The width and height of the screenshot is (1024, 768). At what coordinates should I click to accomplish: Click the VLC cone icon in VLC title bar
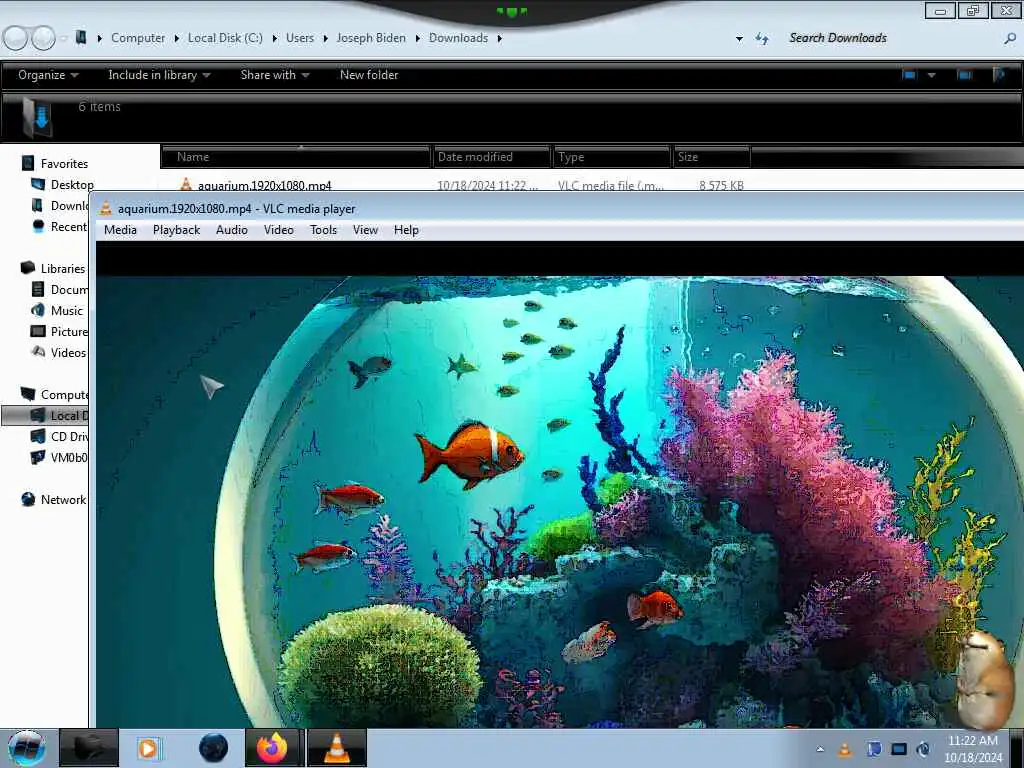point(106,208)
